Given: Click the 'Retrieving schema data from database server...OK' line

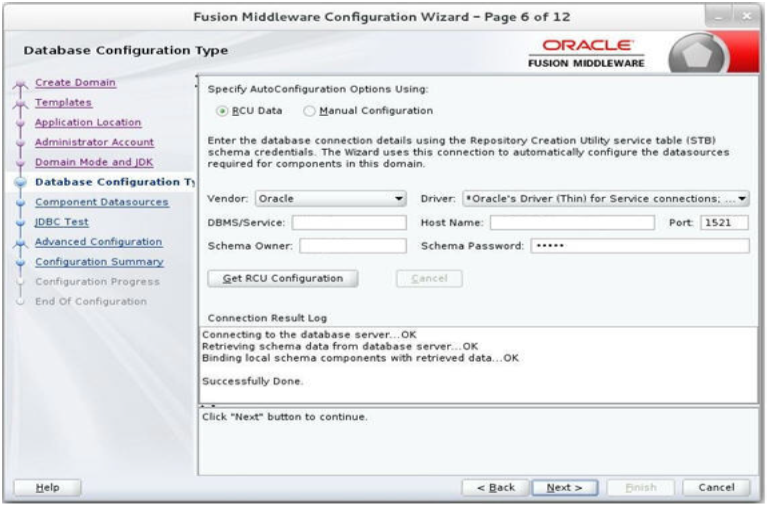Looking at the screenshot, I should coord(340,347).
